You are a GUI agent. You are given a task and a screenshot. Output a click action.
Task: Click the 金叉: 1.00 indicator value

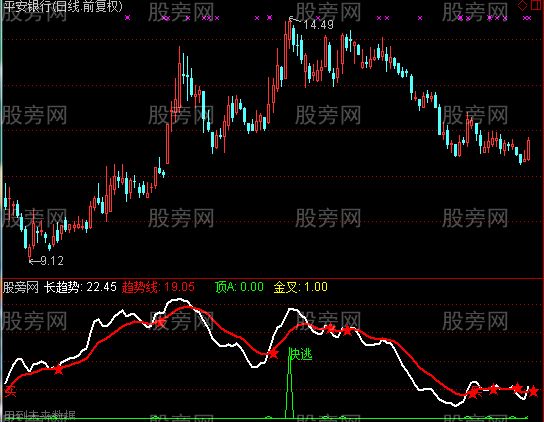click(x=300, y=287)
